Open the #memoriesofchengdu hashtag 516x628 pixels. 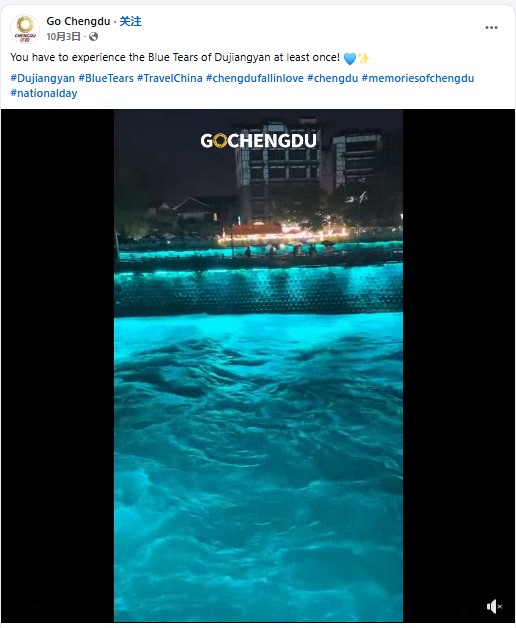(418, 78)
